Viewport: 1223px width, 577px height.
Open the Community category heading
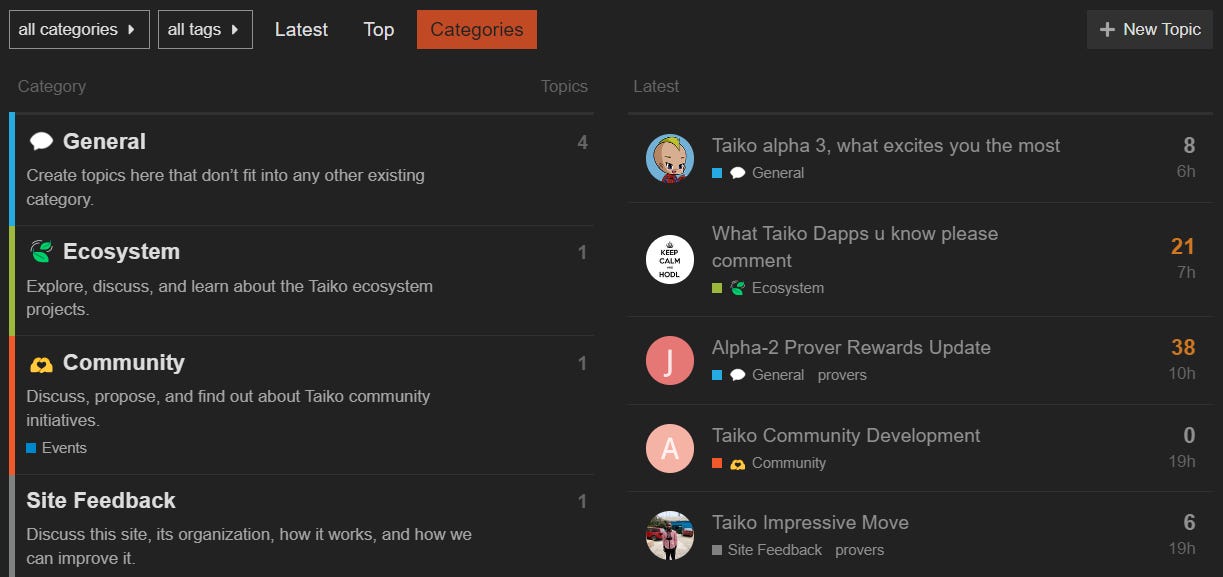[124, 363]
